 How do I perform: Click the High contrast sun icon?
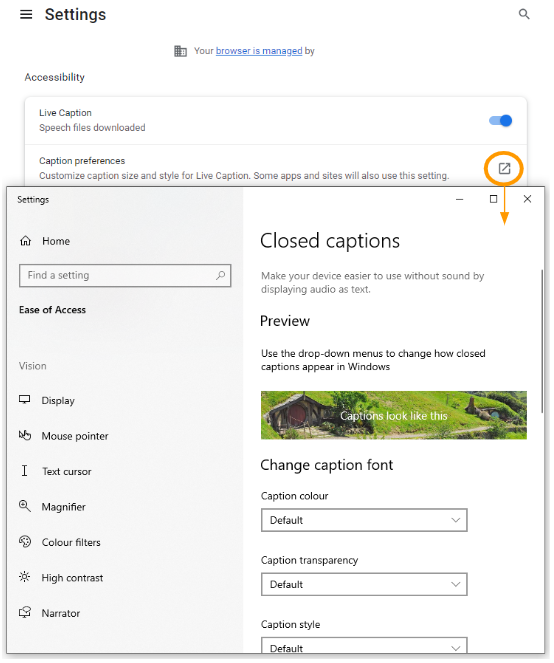[x=25, y=577]
